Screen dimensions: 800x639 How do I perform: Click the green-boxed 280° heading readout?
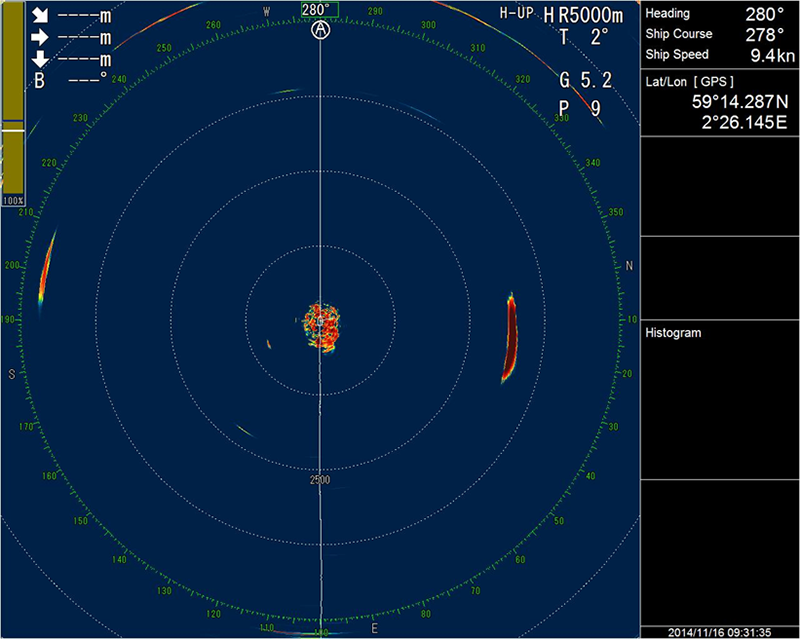pos(319,10)
